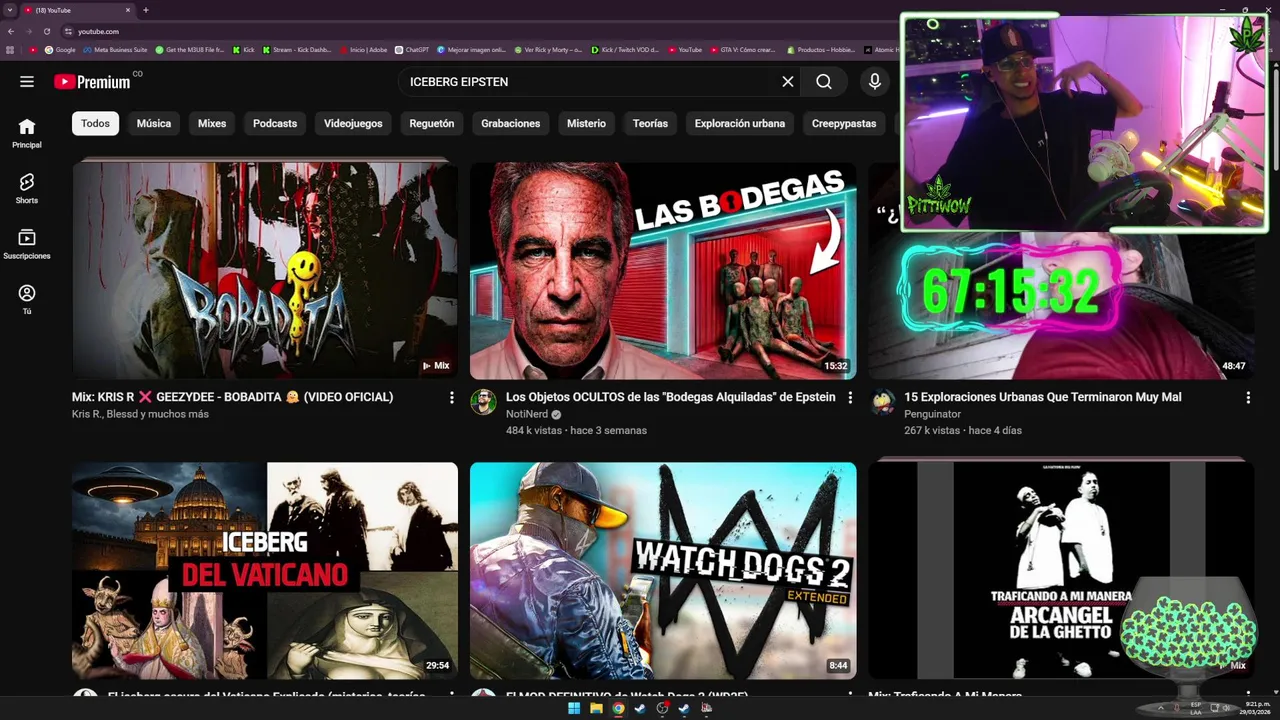Open options menu for Bodegas Alquiladas video
1280x720 pixels.
(850, 398)
